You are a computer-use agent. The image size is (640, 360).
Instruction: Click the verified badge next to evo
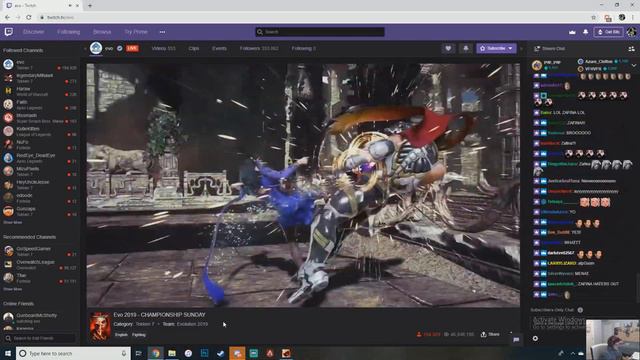pyautogui.click(x=120, y=48)
